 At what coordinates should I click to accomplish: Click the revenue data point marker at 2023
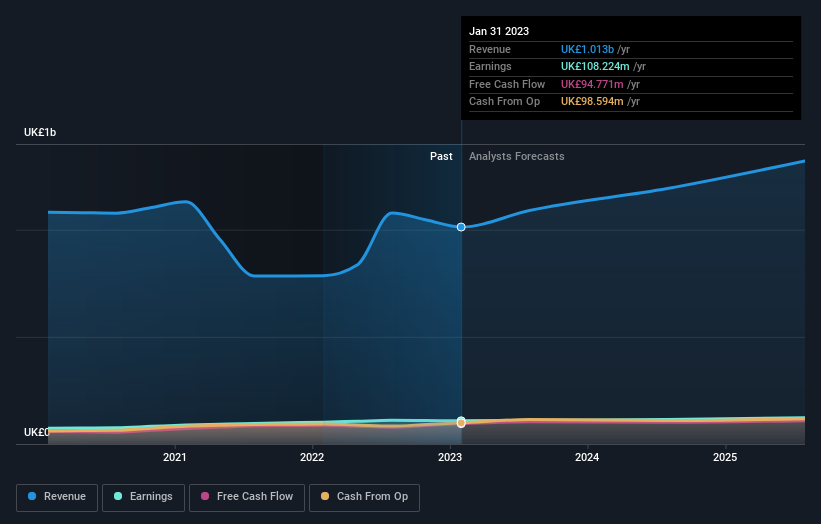461,227
